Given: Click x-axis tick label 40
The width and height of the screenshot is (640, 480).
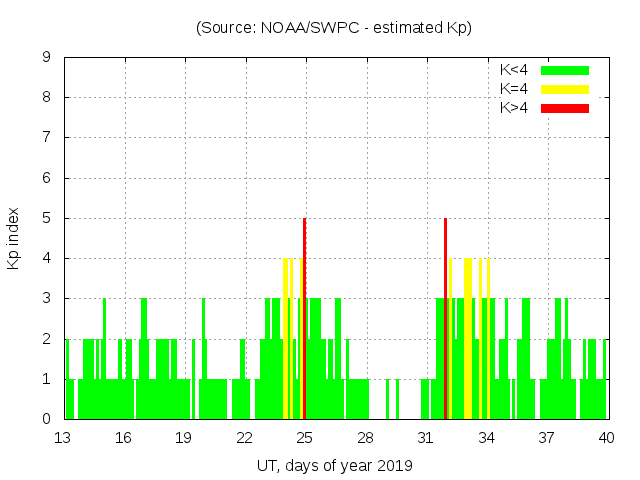Looking at the screenshot, I should 606,438.
